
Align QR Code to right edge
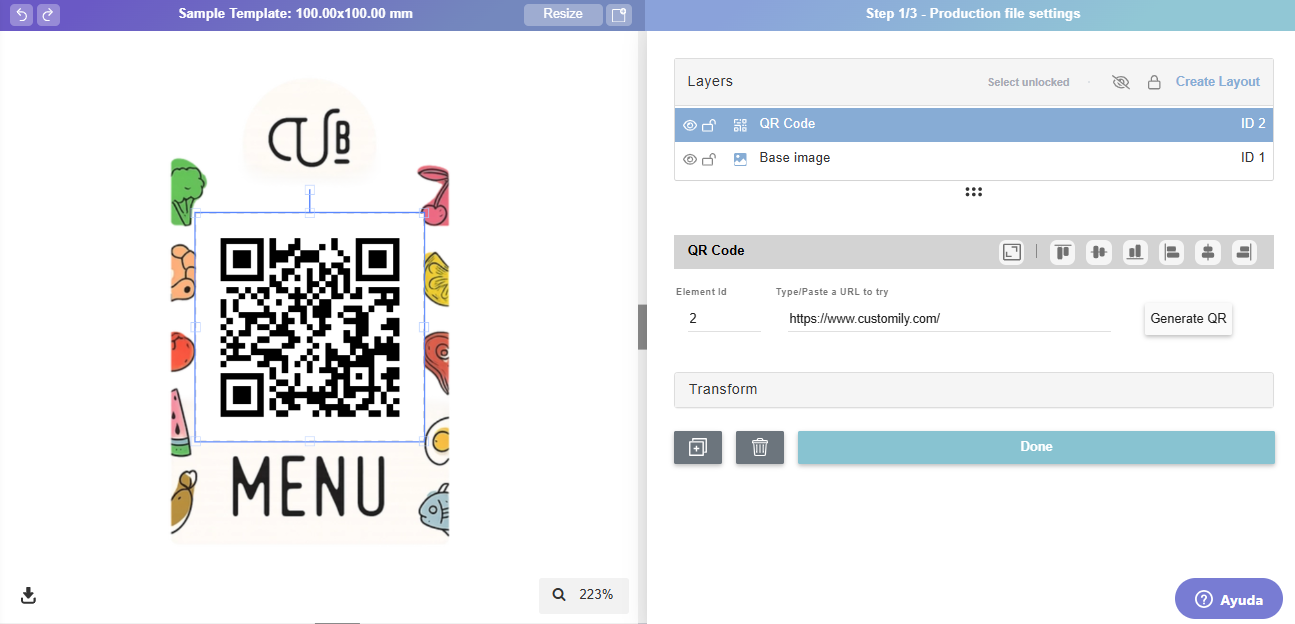tap(1244, 253)
